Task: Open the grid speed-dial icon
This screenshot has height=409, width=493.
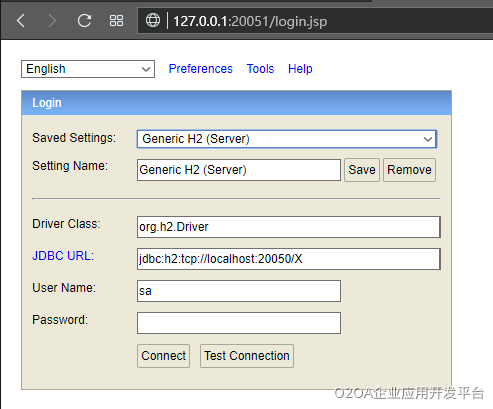Action: click(116, 21)
